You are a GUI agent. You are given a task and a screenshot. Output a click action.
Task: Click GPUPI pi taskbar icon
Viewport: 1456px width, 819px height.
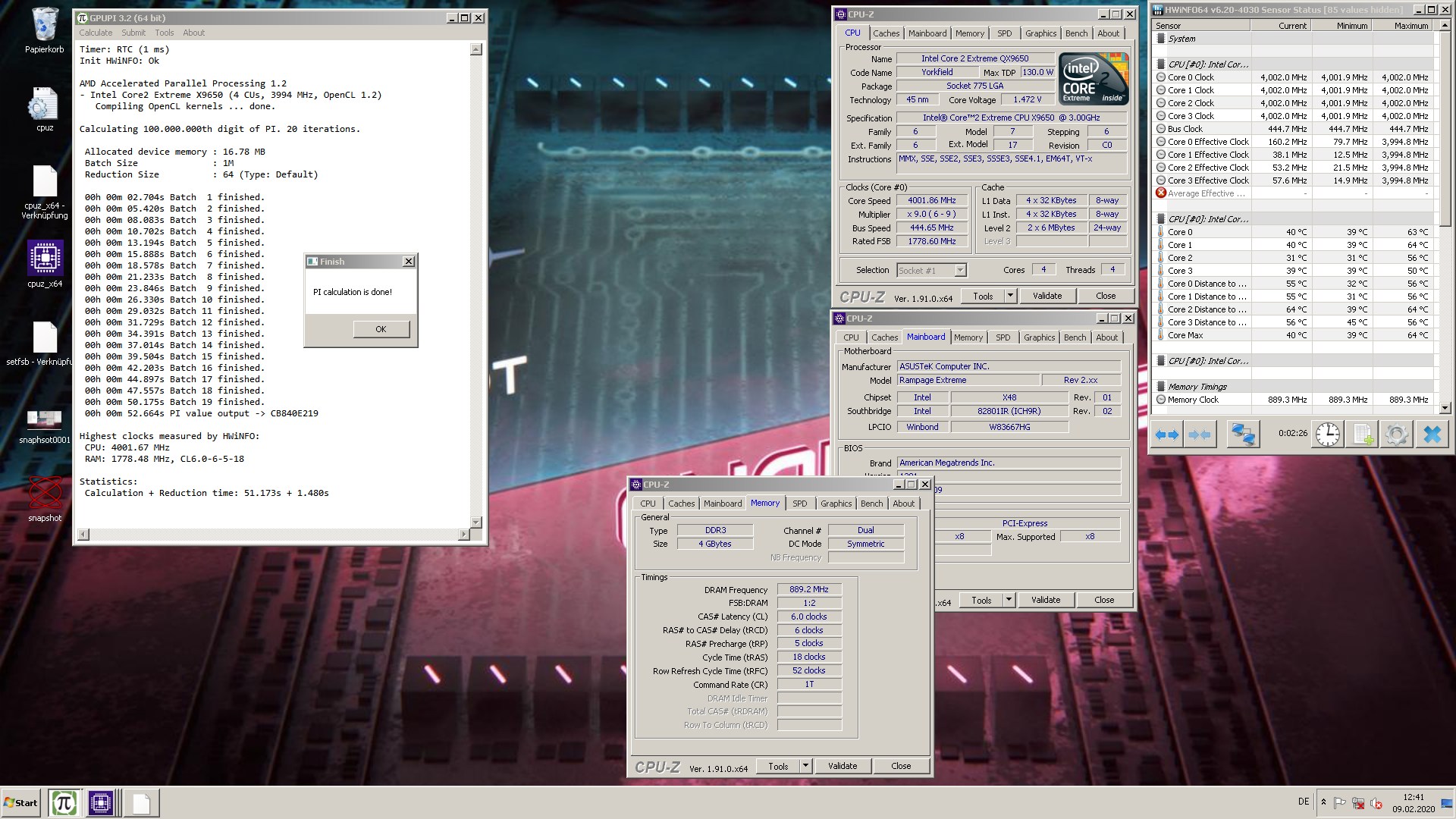pyautogui.click(x=64, y=802)
